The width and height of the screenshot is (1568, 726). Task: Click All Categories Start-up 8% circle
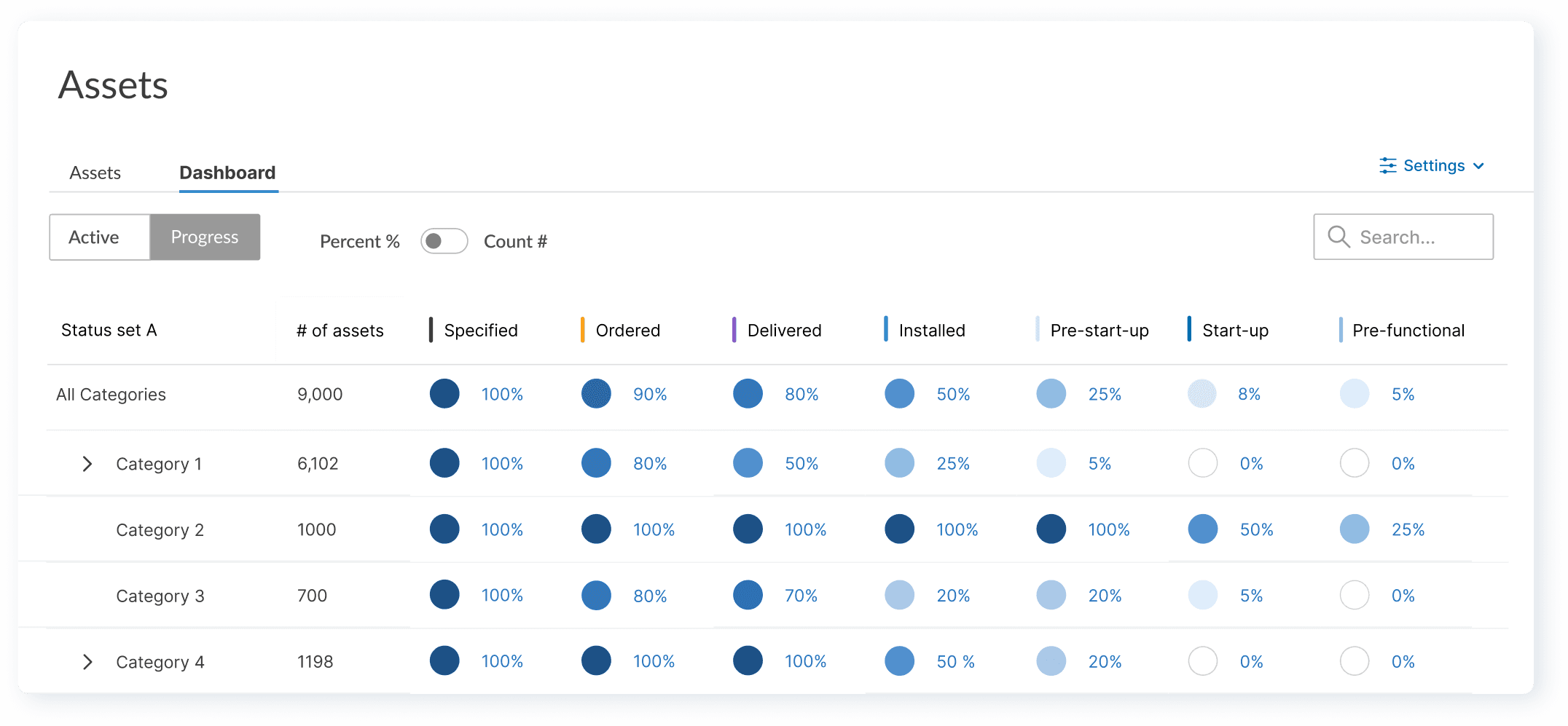coord(1203,394)
